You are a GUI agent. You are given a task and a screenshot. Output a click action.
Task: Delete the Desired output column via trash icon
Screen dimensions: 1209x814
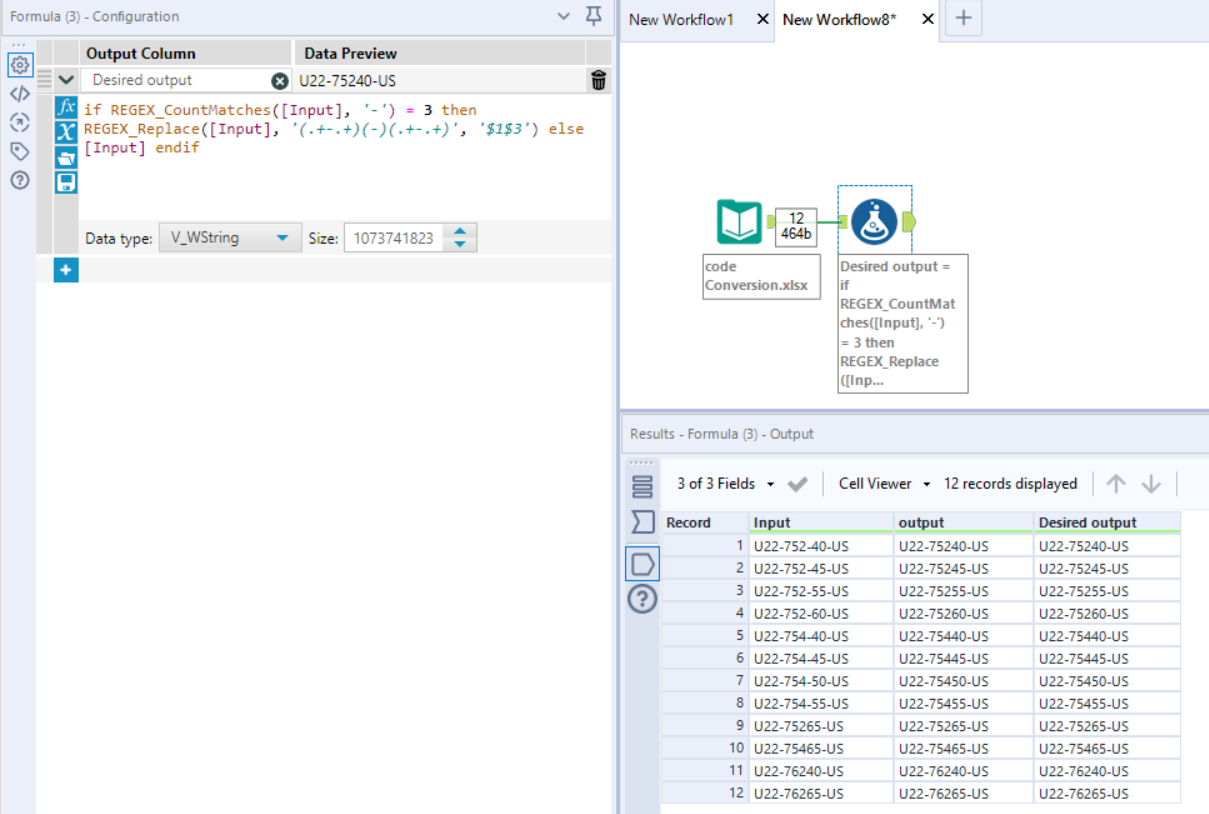(597, 80)
